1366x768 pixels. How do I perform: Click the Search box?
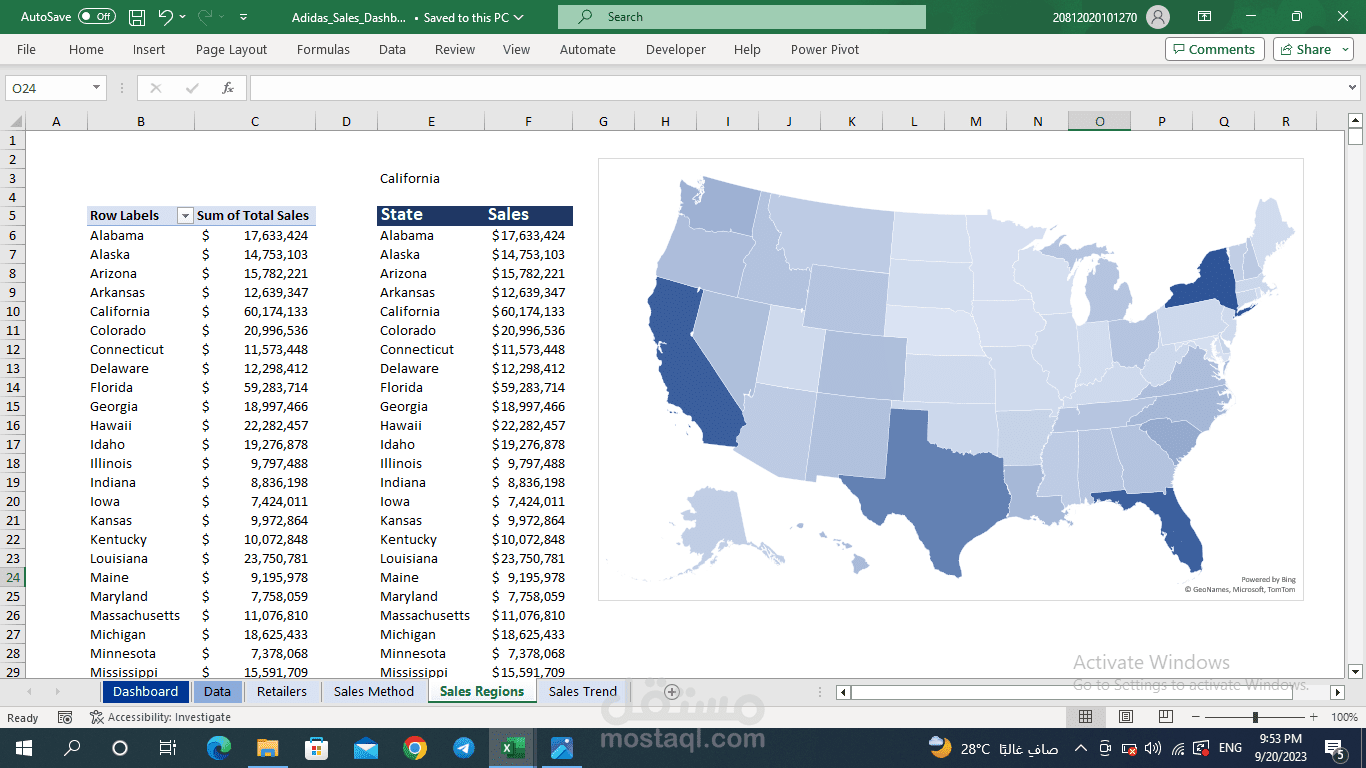[x=742, y=17]
